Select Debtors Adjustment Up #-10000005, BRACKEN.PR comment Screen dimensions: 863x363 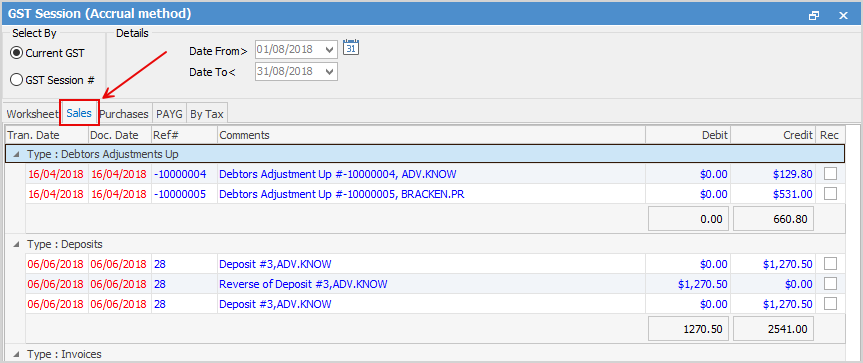(342, 194)
